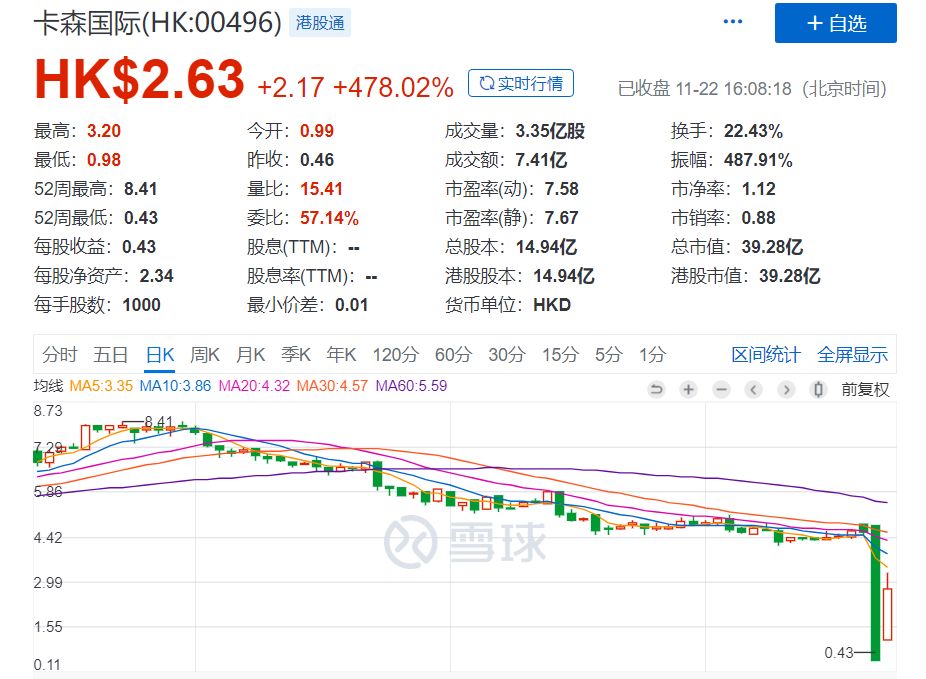
Task: Switch to 120分 chart tab
Action: (x=395, y=355)
